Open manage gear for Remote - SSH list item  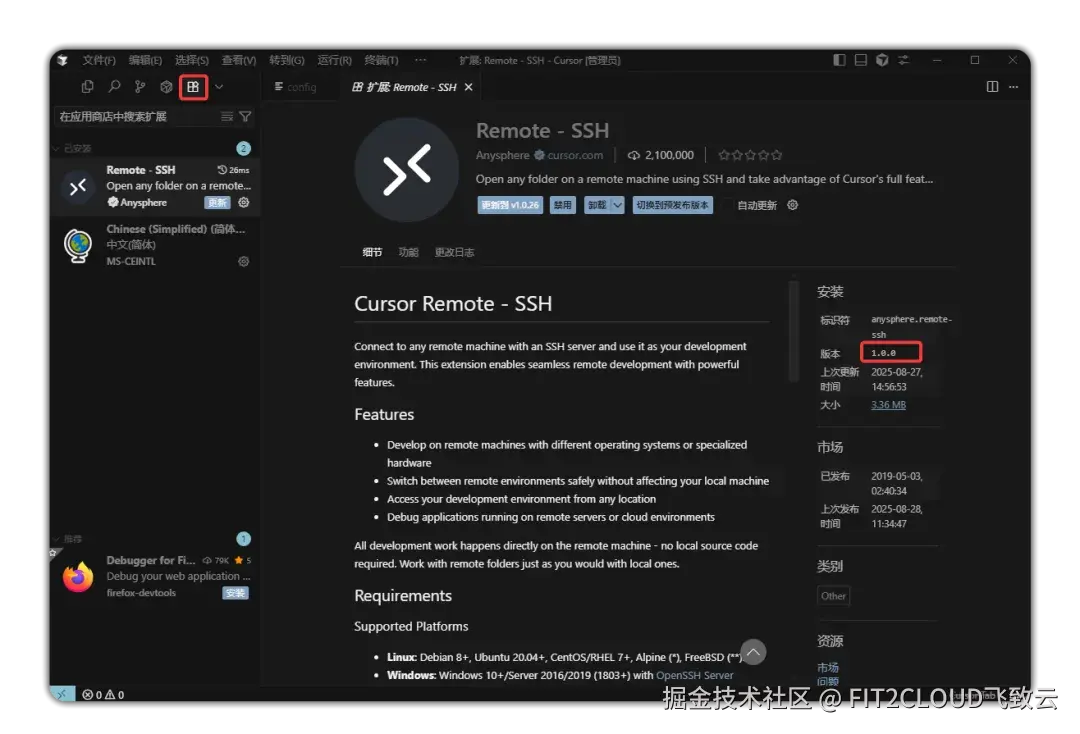tap(244, 202)
